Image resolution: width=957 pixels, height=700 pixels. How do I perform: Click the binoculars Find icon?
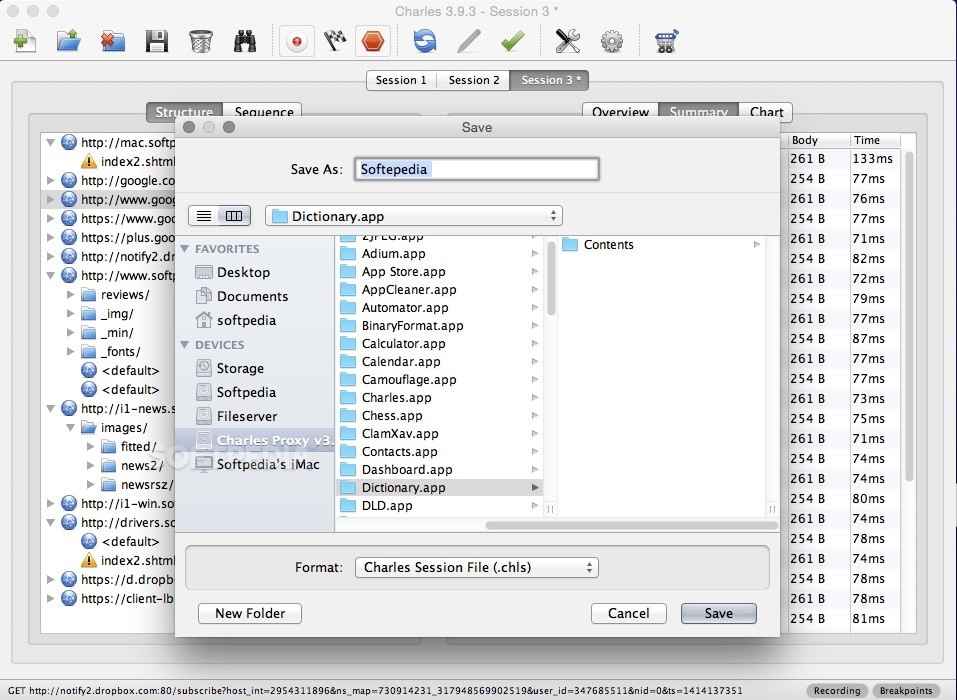click(x=245, y=41)
